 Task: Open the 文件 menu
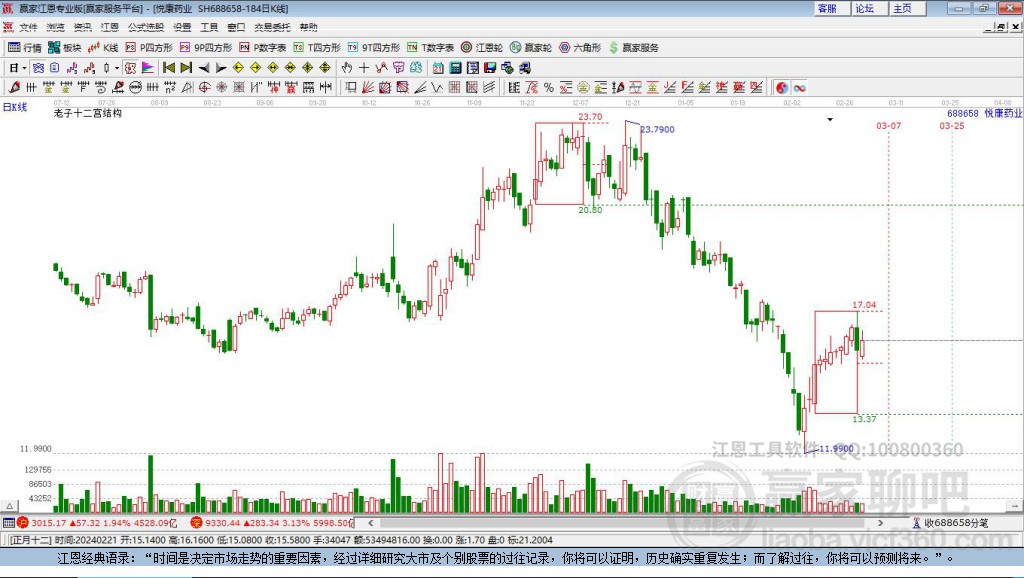pos(28,27)
